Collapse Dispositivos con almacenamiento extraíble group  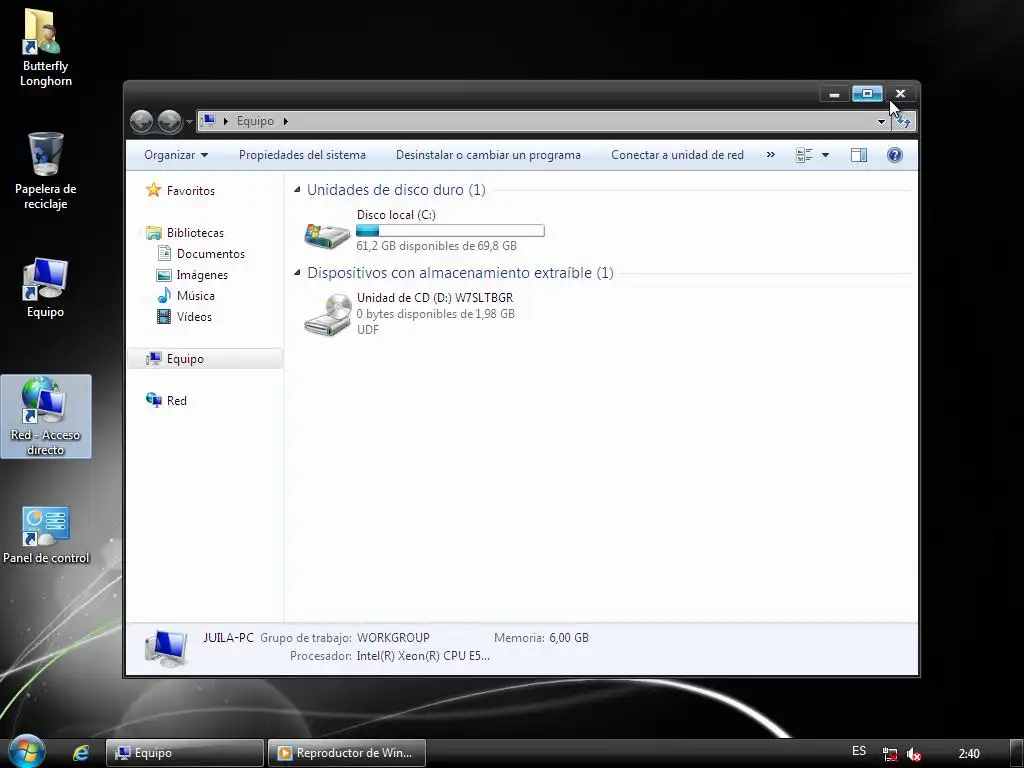point(297,272)
